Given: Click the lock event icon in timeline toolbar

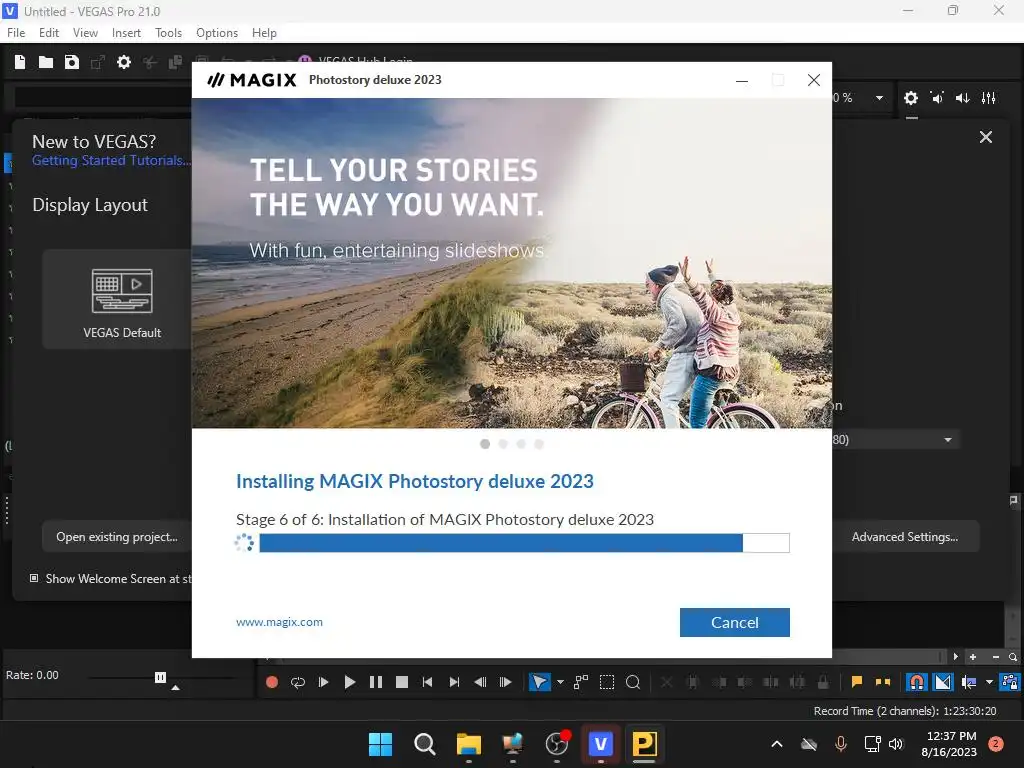Looking at the screenshot, I should click(x=823, y=682).
